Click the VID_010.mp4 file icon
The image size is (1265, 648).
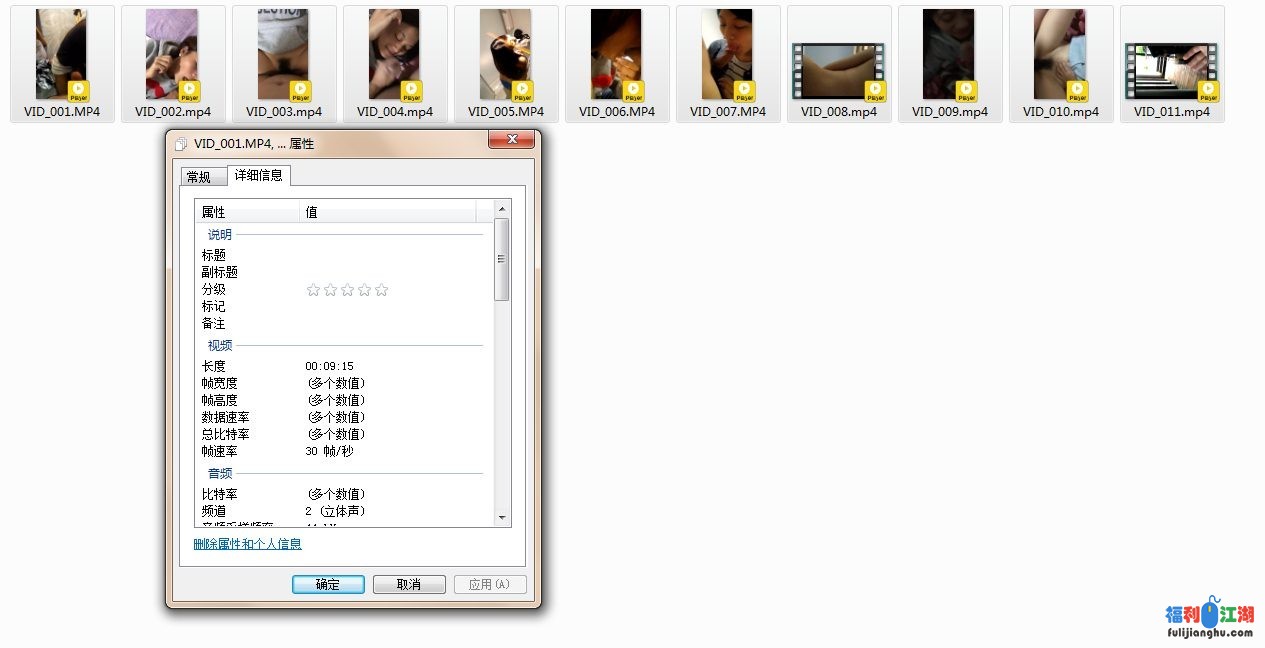[x=1060, y=56]
